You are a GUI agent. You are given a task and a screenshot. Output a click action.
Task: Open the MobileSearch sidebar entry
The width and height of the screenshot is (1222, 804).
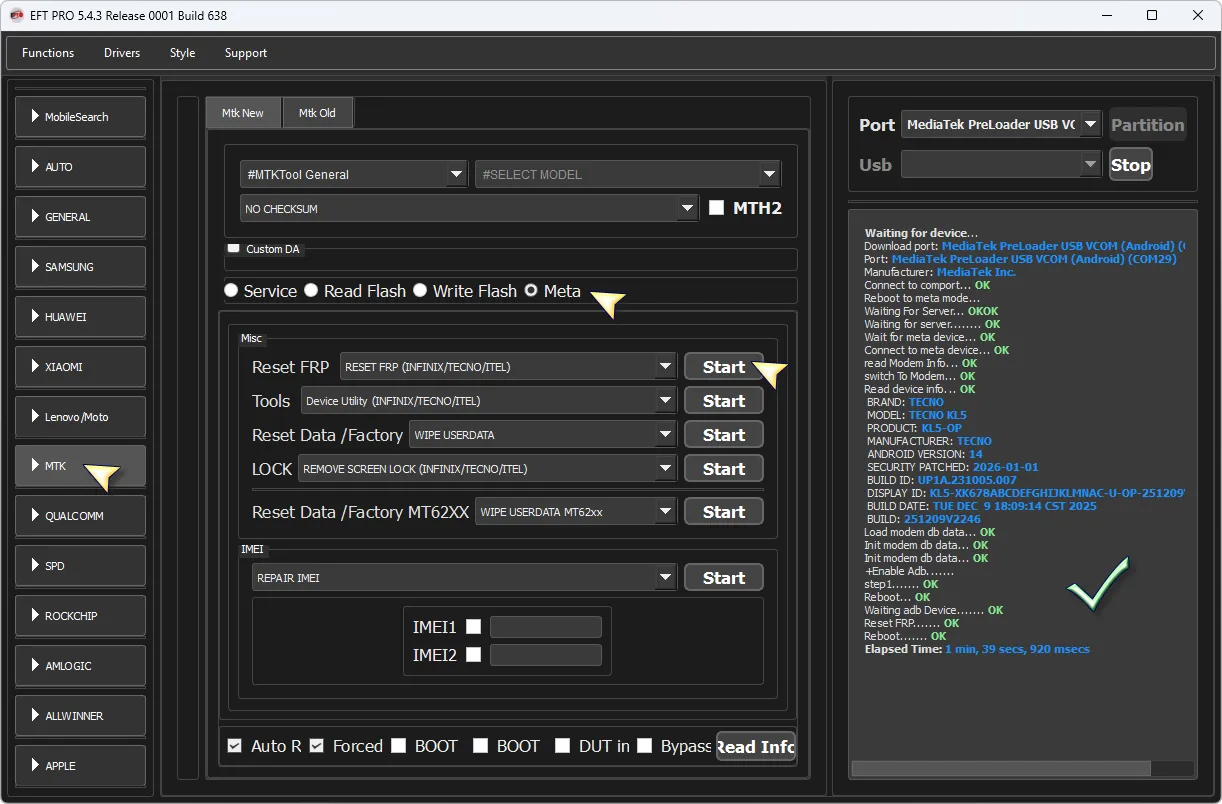[80, 117]
